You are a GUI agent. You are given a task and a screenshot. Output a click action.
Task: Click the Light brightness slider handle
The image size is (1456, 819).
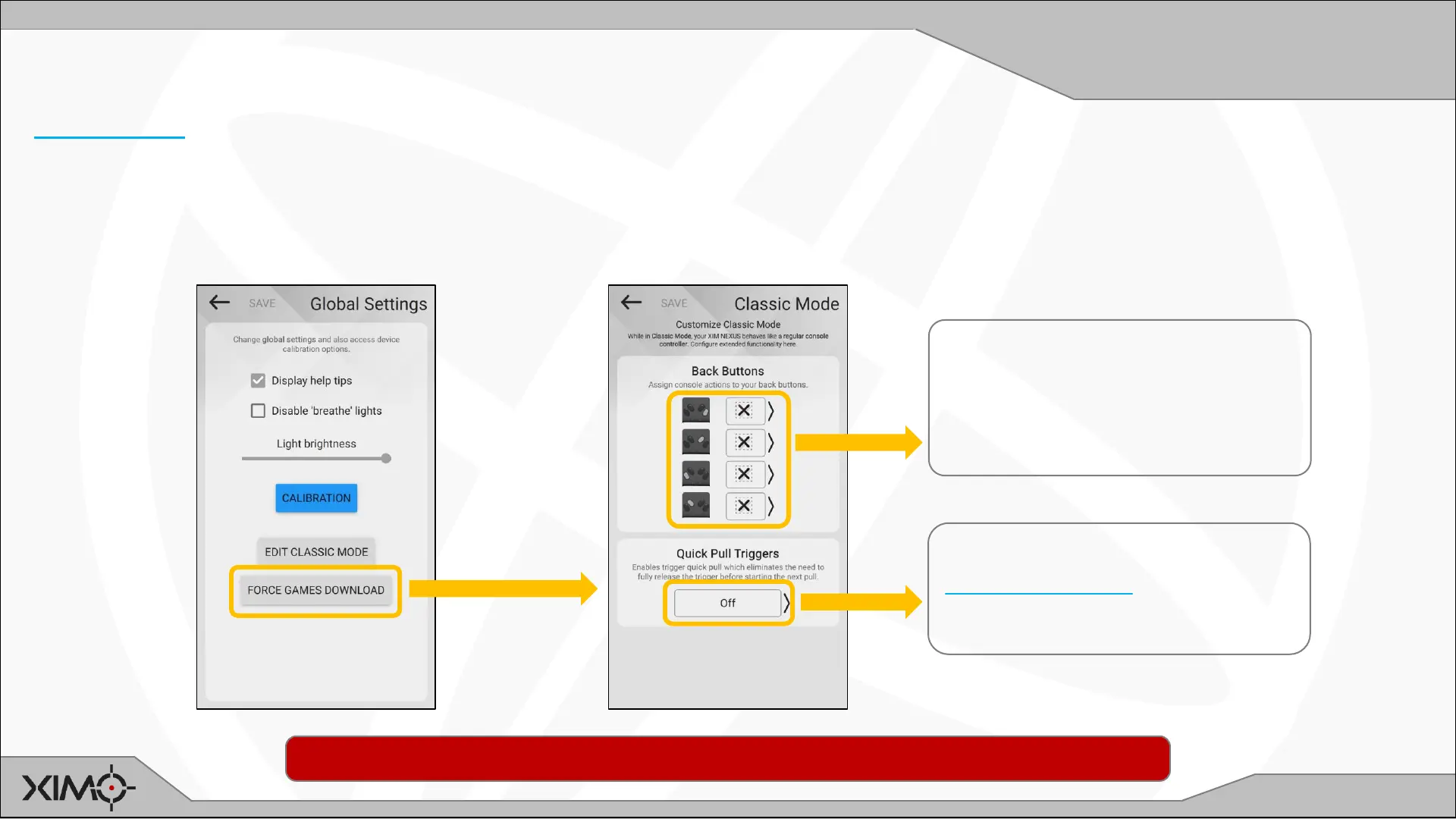point(386,458)
